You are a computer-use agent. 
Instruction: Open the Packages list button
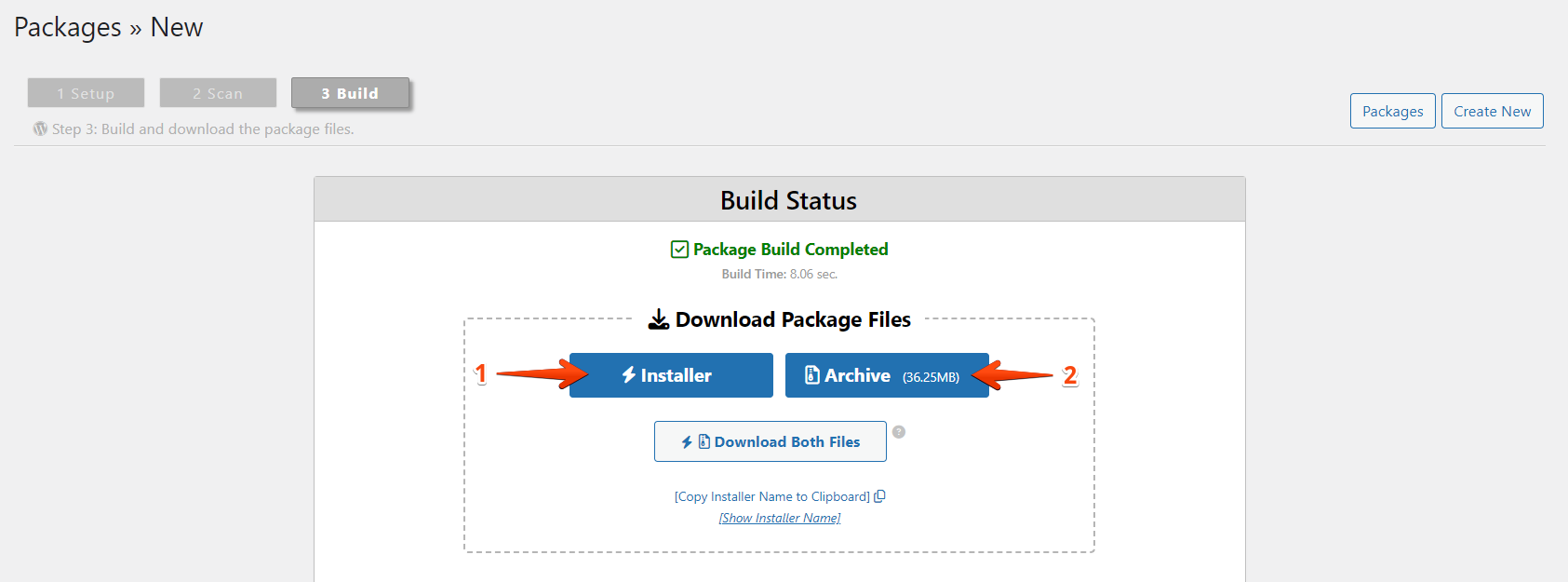click(x=1392, y=111)
